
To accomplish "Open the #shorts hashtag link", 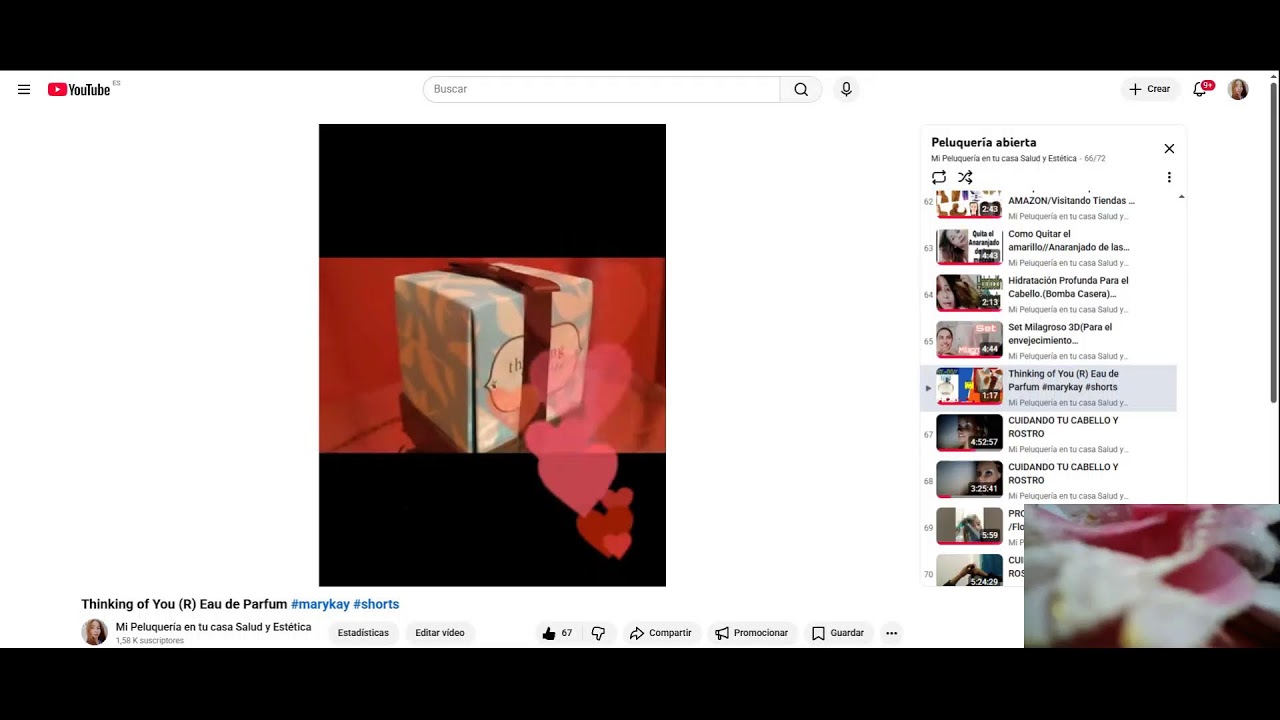I will click(376, 604).
